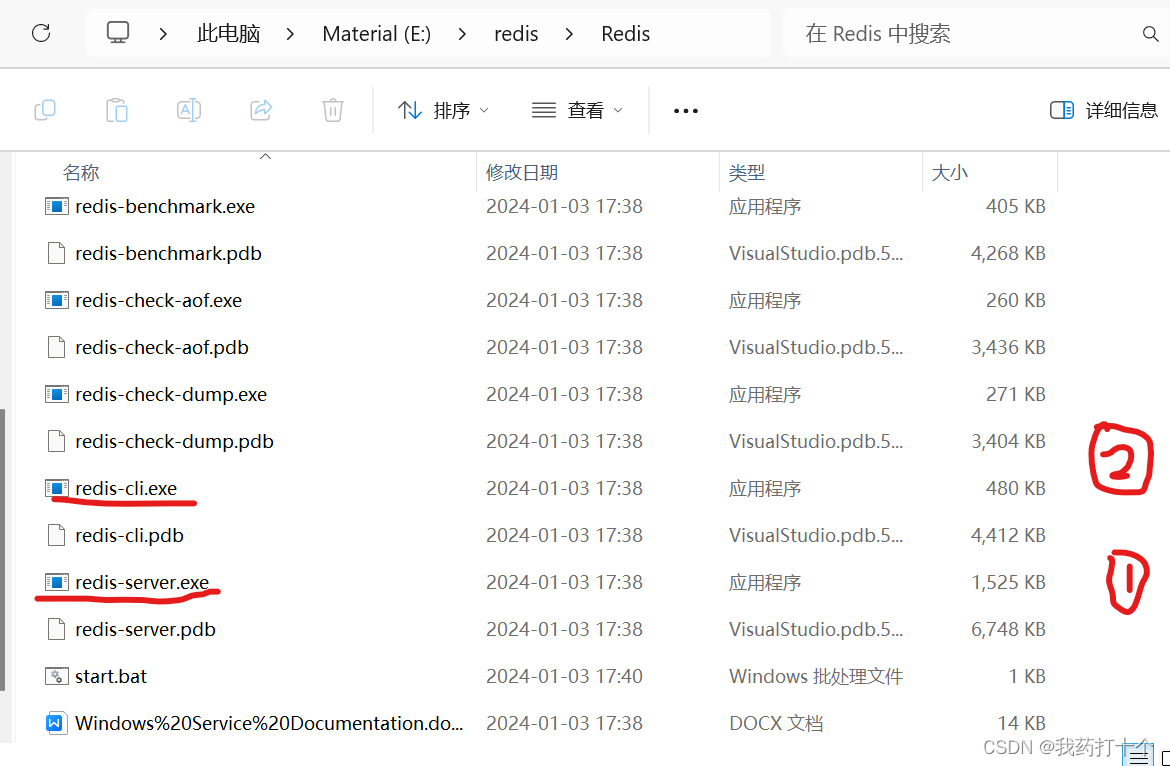Viewport: 1170px width, 766px height.
Task: Select the file name redis-check-aof.pdb
Action: 162,348
